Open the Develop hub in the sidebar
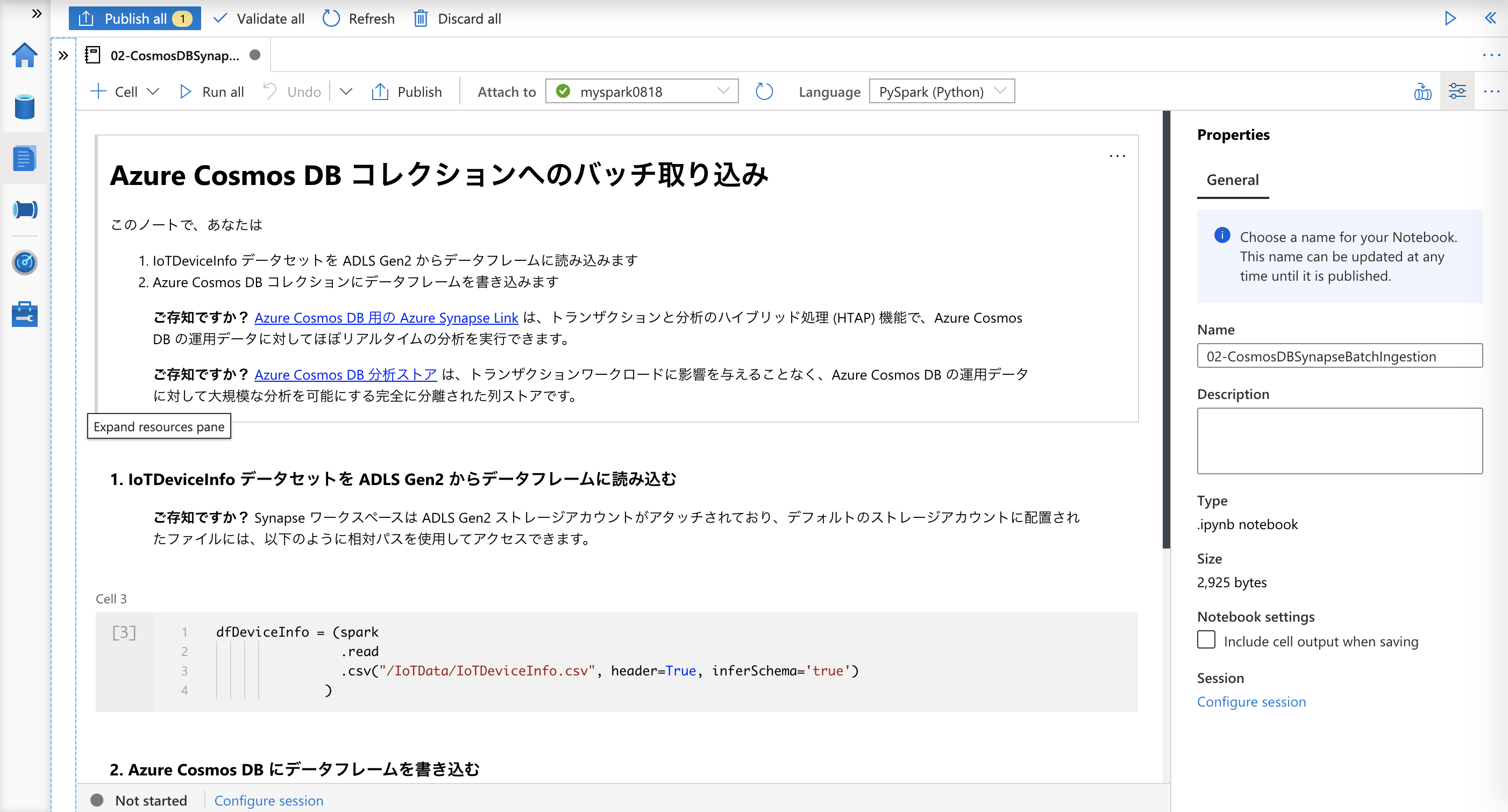The width and height of the screenshot is (1508, 812). pos(24,158)
